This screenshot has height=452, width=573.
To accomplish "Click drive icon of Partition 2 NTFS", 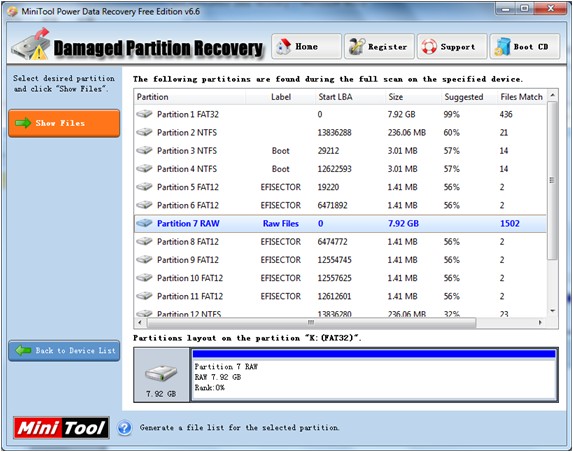I will click(x=144, y=132).
